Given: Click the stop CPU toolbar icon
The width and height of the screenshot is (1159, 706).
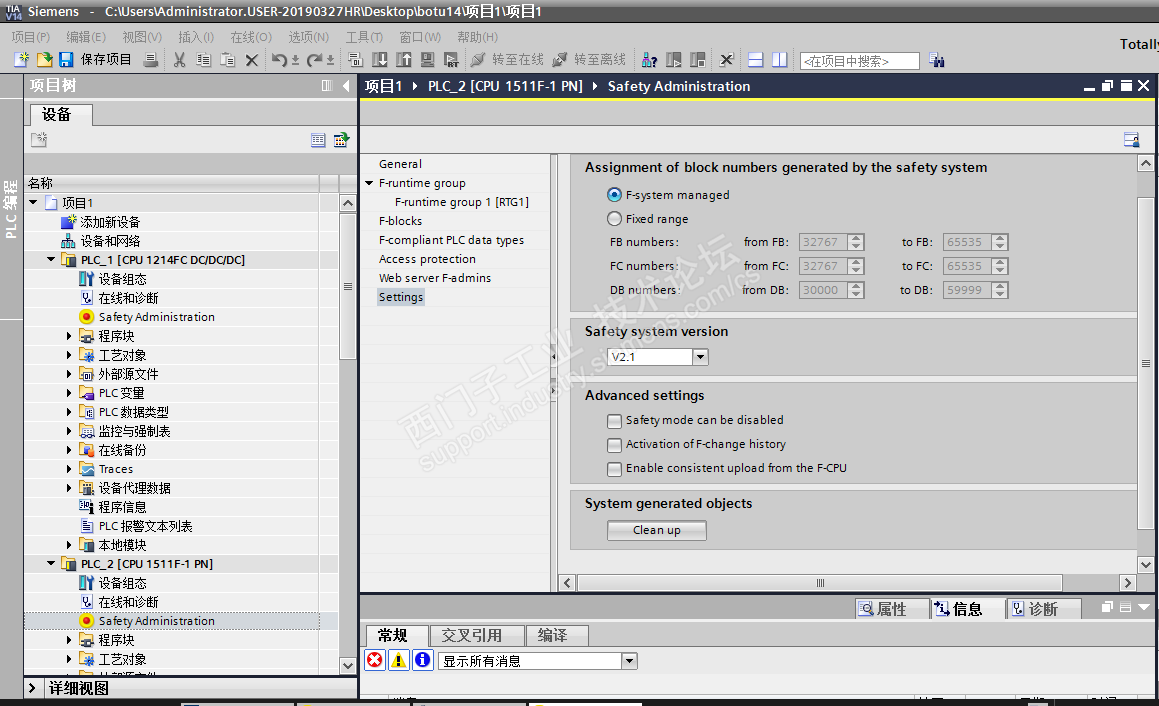Looking at the screenshot, I should tap(697, 60).
